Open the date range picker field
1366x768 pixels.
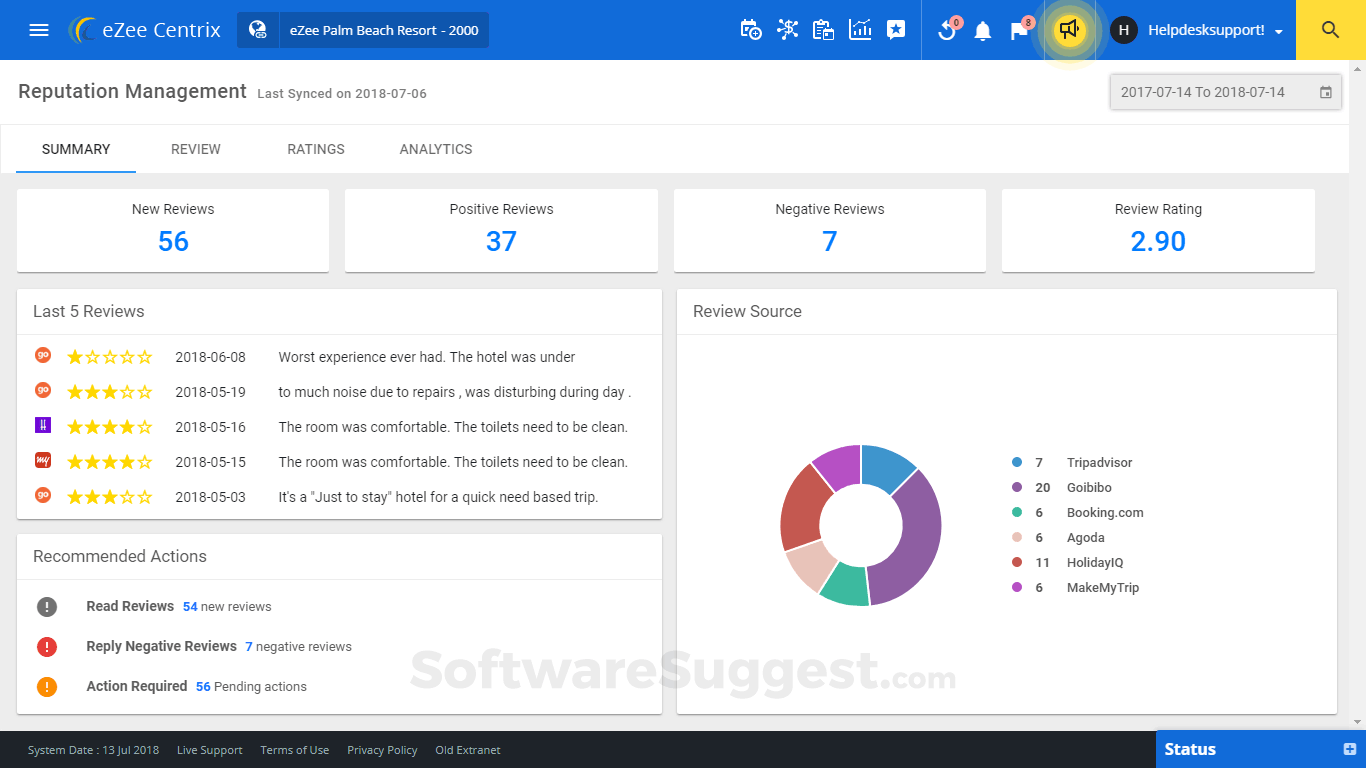point(1225,92)
